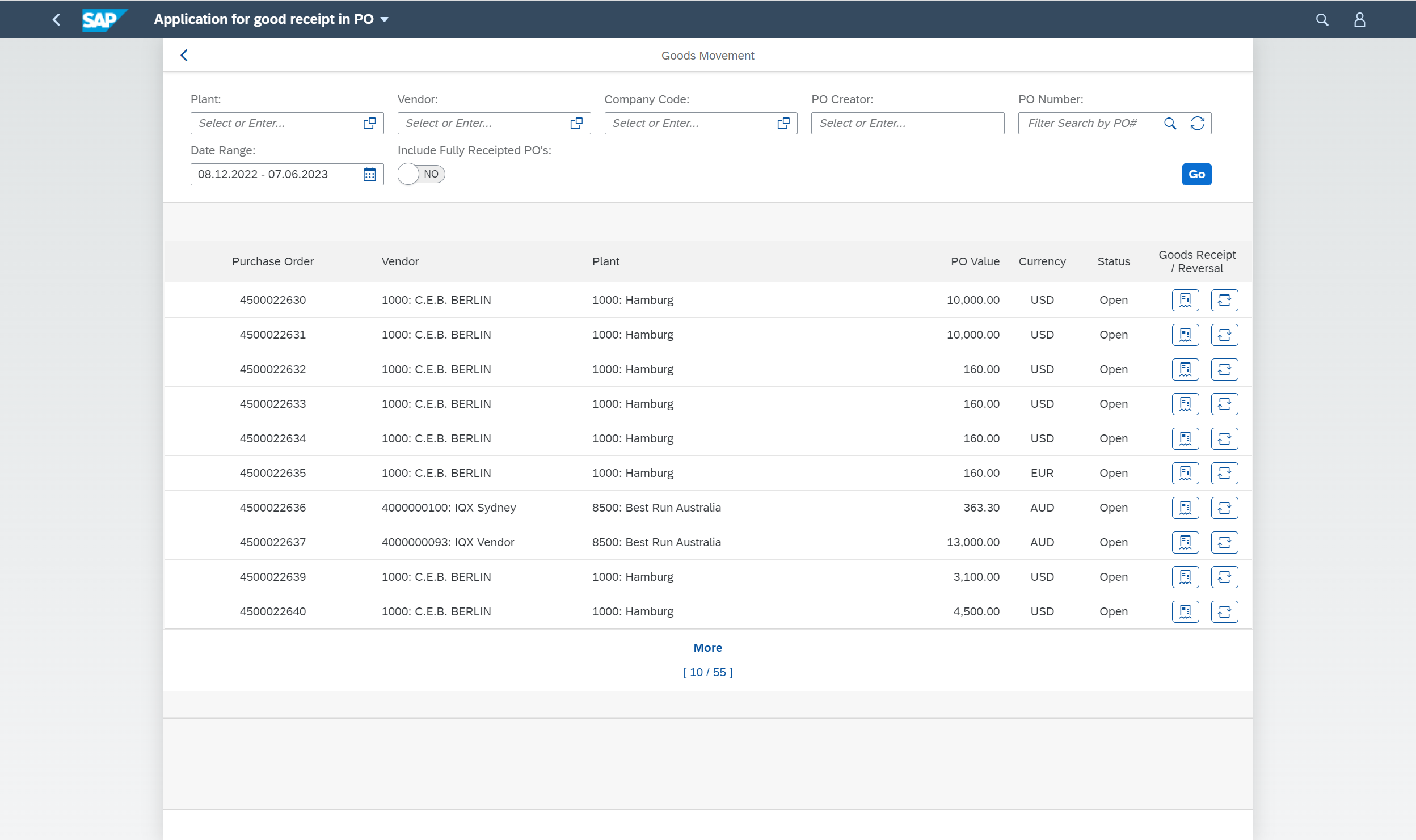Image resolution: width=1416 pixels, height=840 pixels.
Task: Click the [10 / 55] results counter link
Action: [707, 672]
